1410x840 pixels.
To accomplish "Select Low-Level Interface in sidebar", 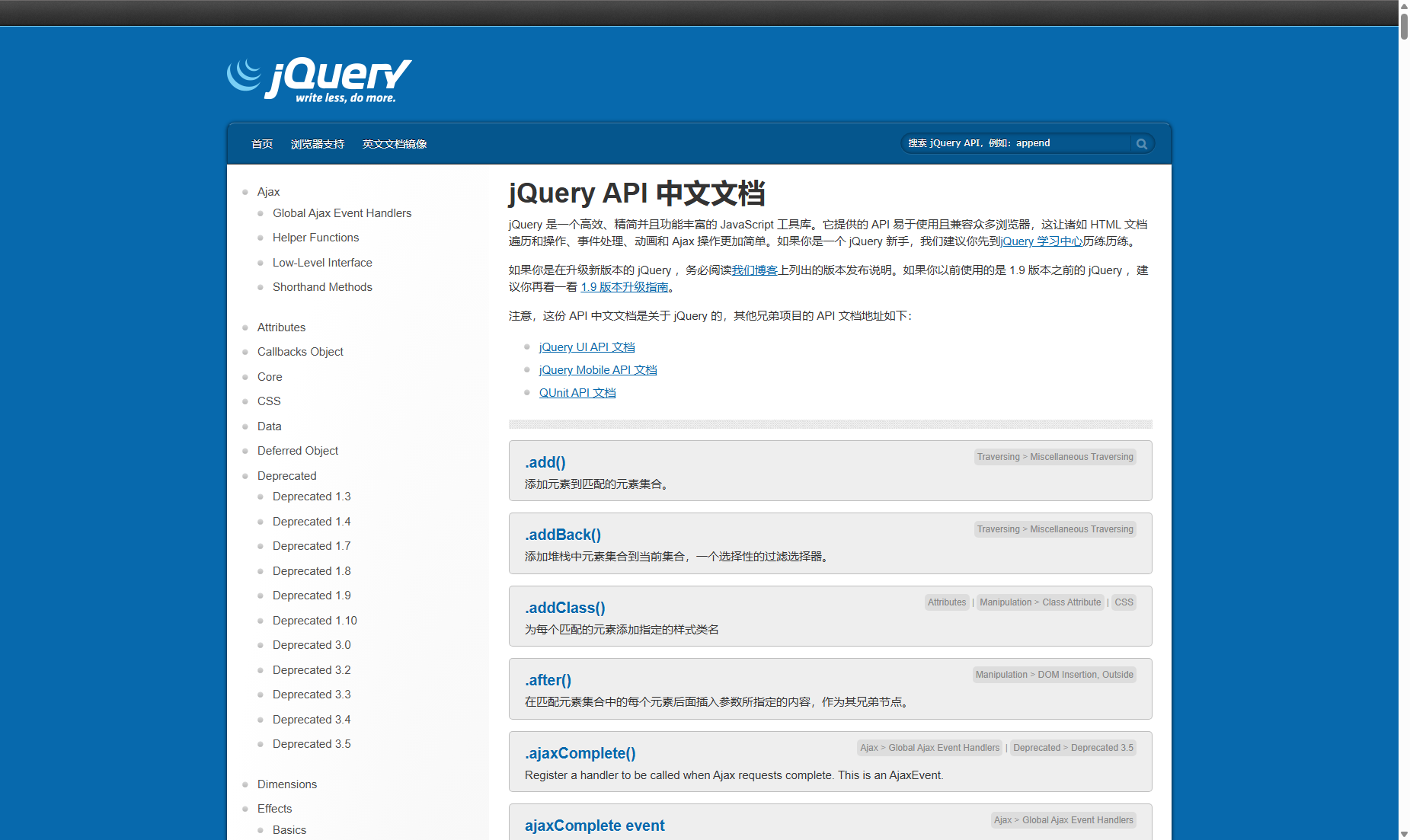I will tap(322, 263).
